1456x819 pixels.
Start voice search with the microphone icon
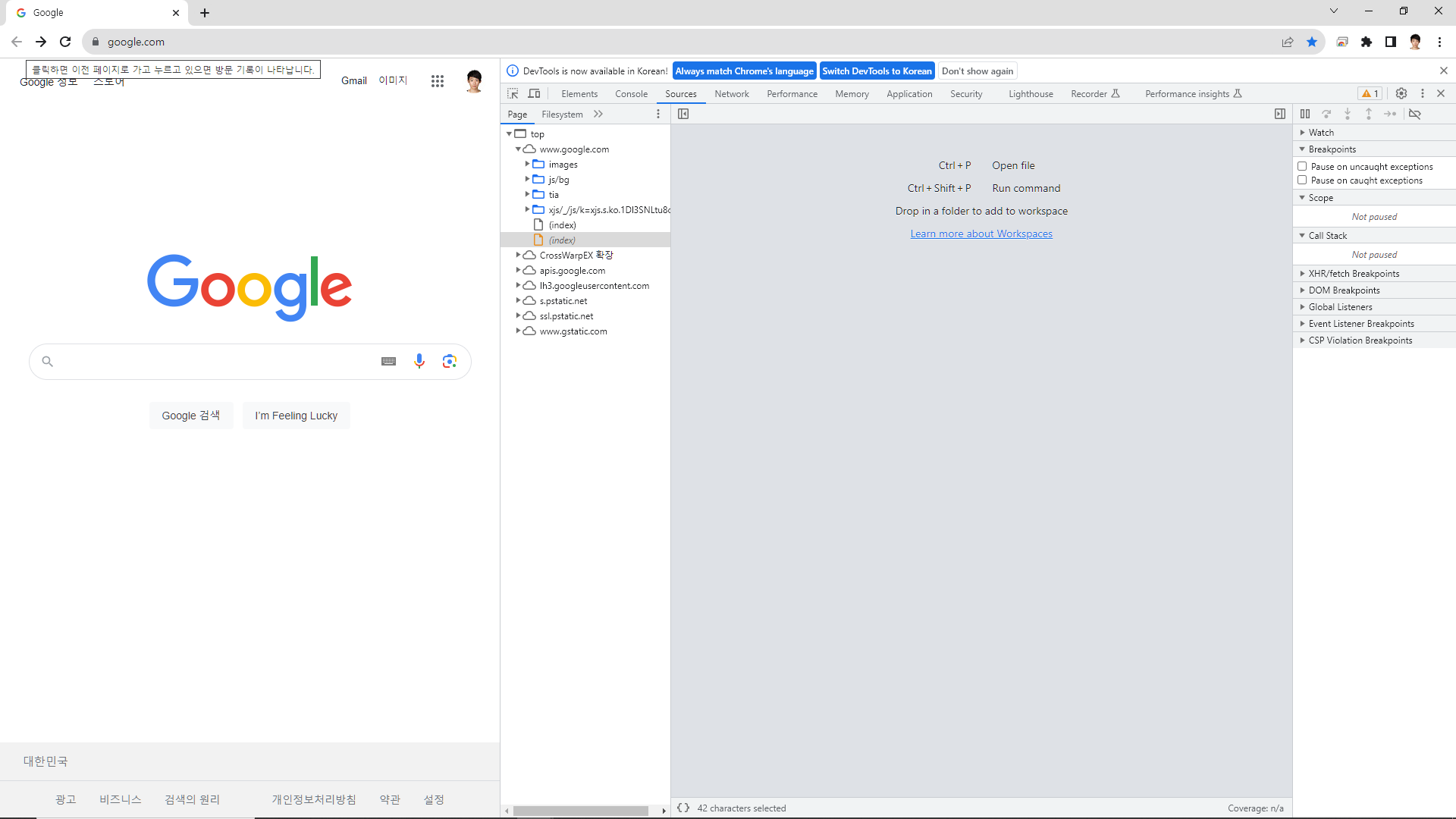click(419, 361)
